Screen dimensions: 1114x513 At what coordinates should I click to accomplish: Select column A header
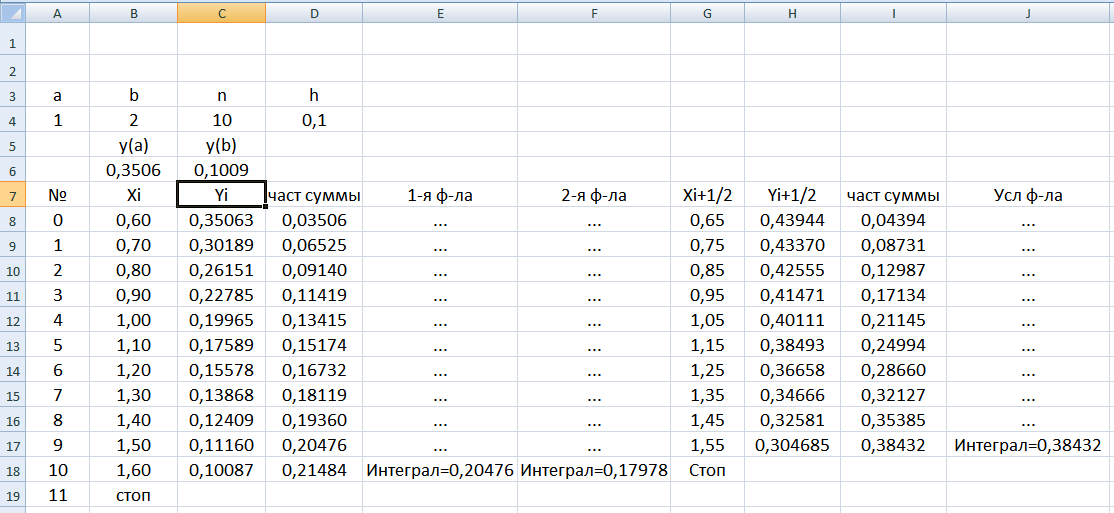coord(58,11)
